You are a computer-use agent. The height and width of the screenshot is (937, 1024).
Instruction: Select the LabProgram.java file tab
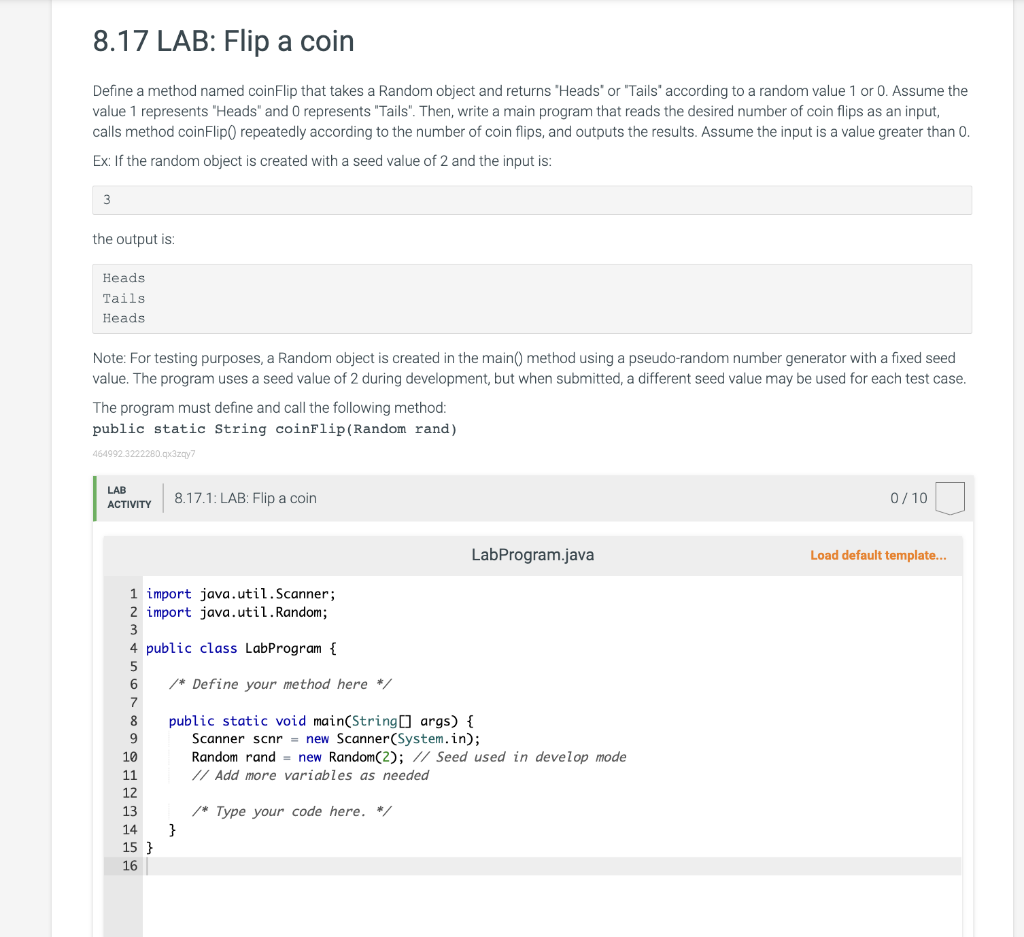click(532, 554)
